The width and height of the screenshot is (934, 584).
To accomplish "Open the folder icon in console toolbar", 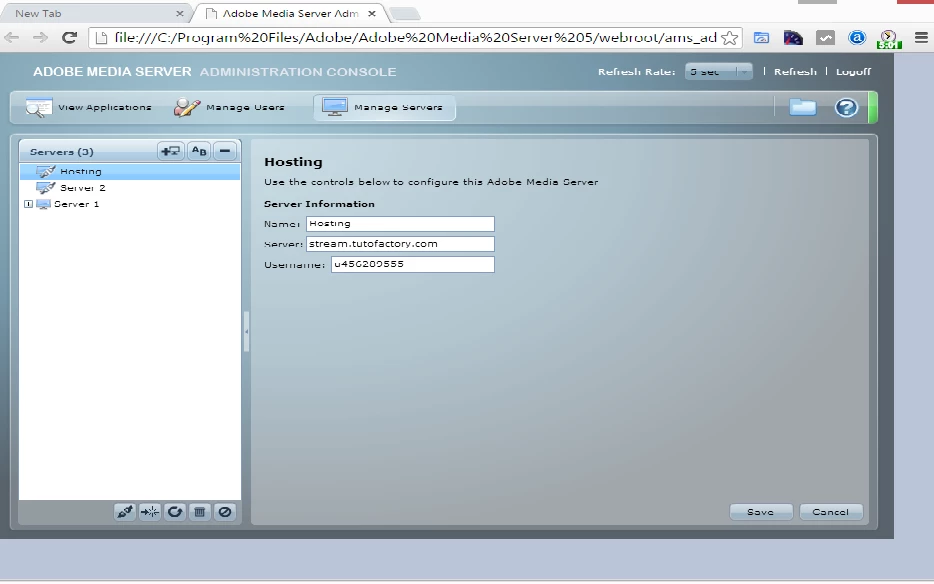I will pos(802,107).
